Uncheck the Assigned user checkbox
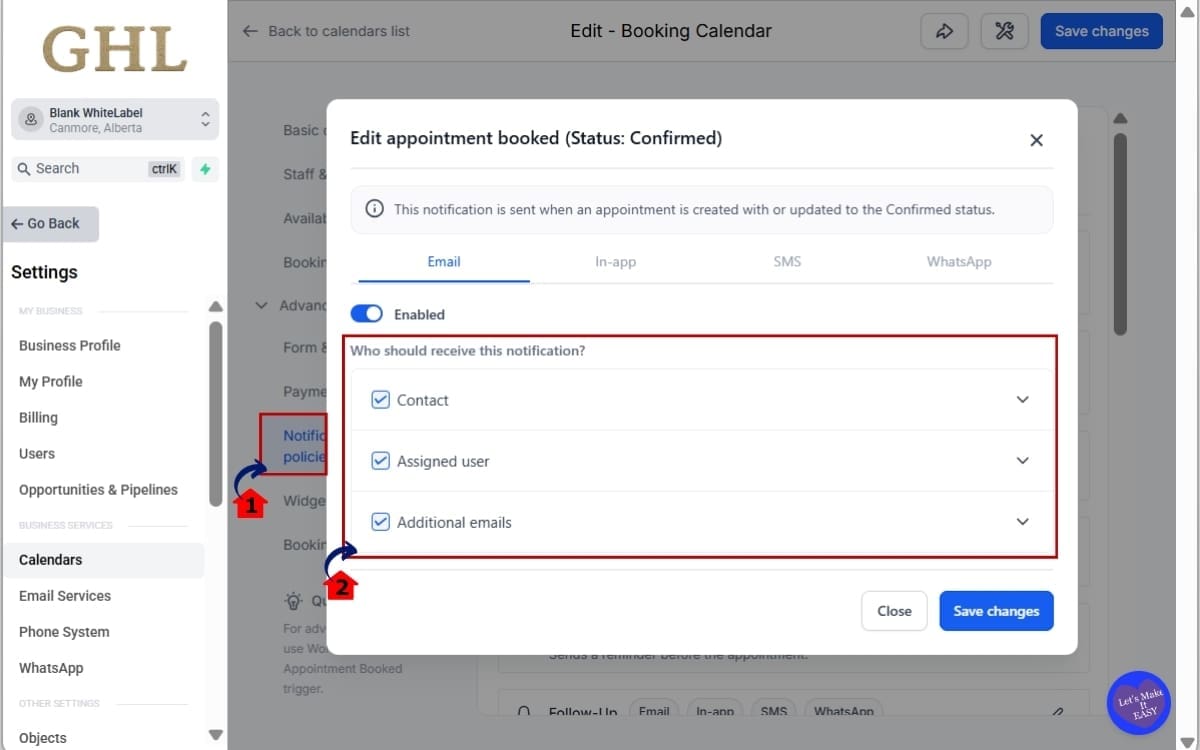1200x750 pixels. 380,461
